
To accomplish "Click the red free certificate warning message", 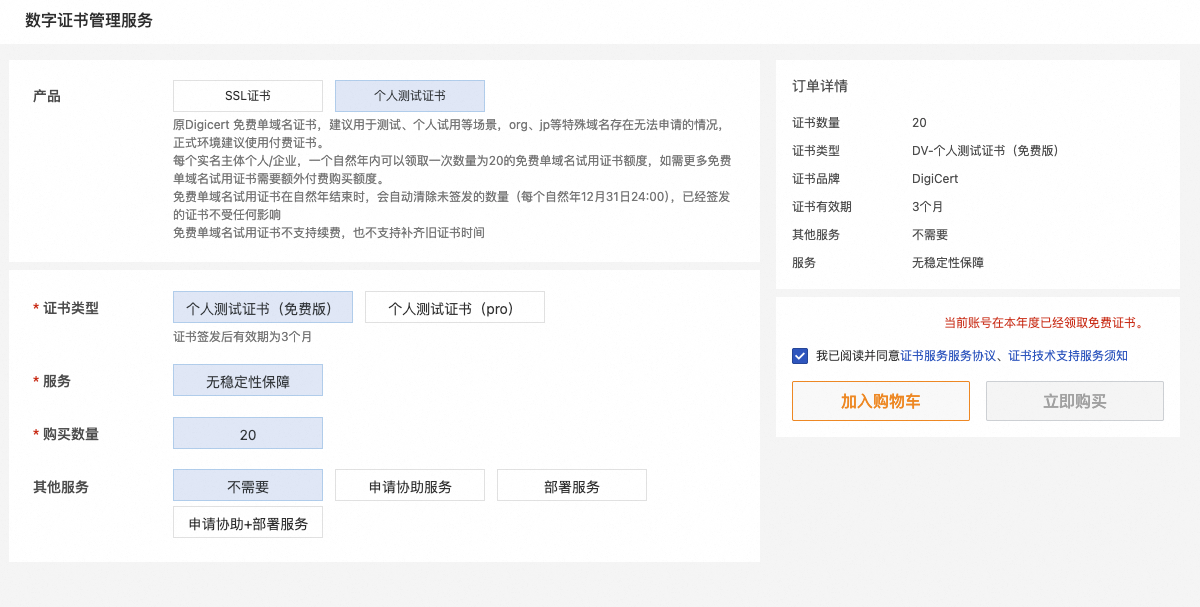I will click(1043, 323).
